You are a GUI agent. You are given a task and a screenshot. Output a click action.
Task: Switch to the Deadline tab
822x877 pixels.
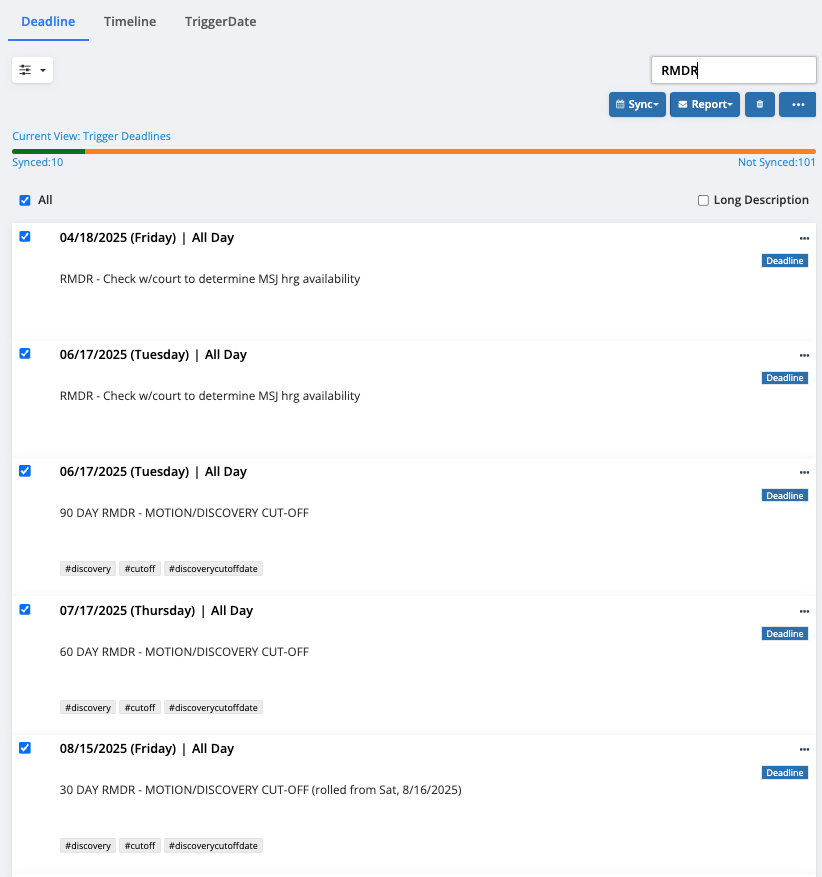[x=48, y=22]
